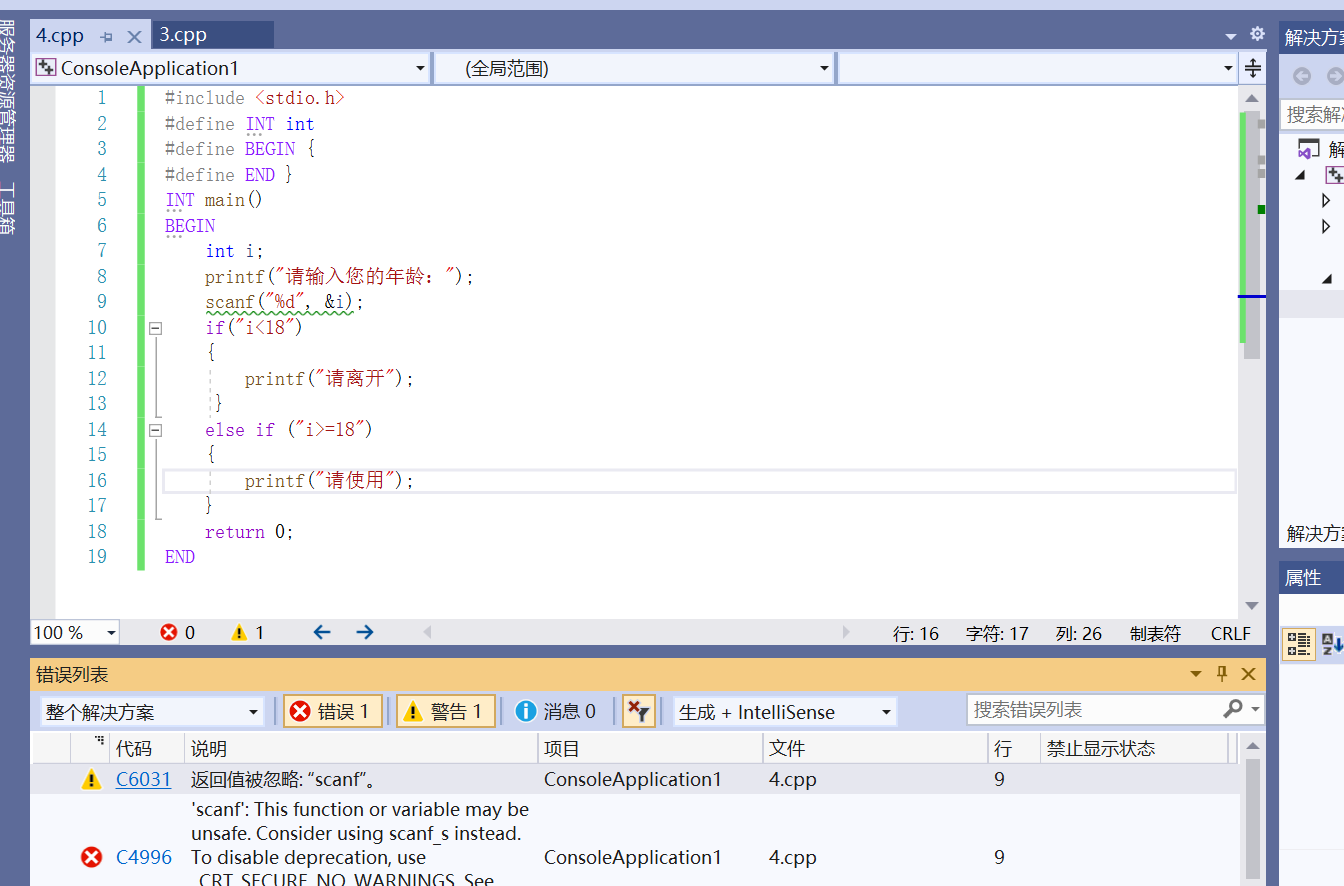
Task: Select the 4.cpp editor tab
Action: [60, 35]
